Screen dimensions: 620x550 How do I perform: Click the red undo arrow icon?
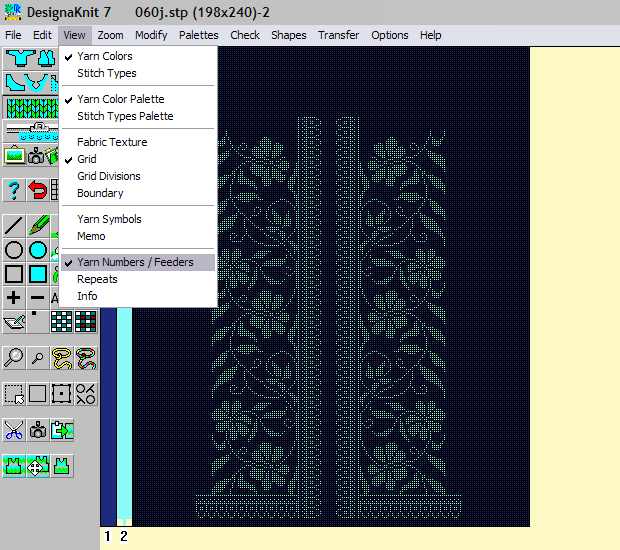pyautogui.click(x=38, y=189)
